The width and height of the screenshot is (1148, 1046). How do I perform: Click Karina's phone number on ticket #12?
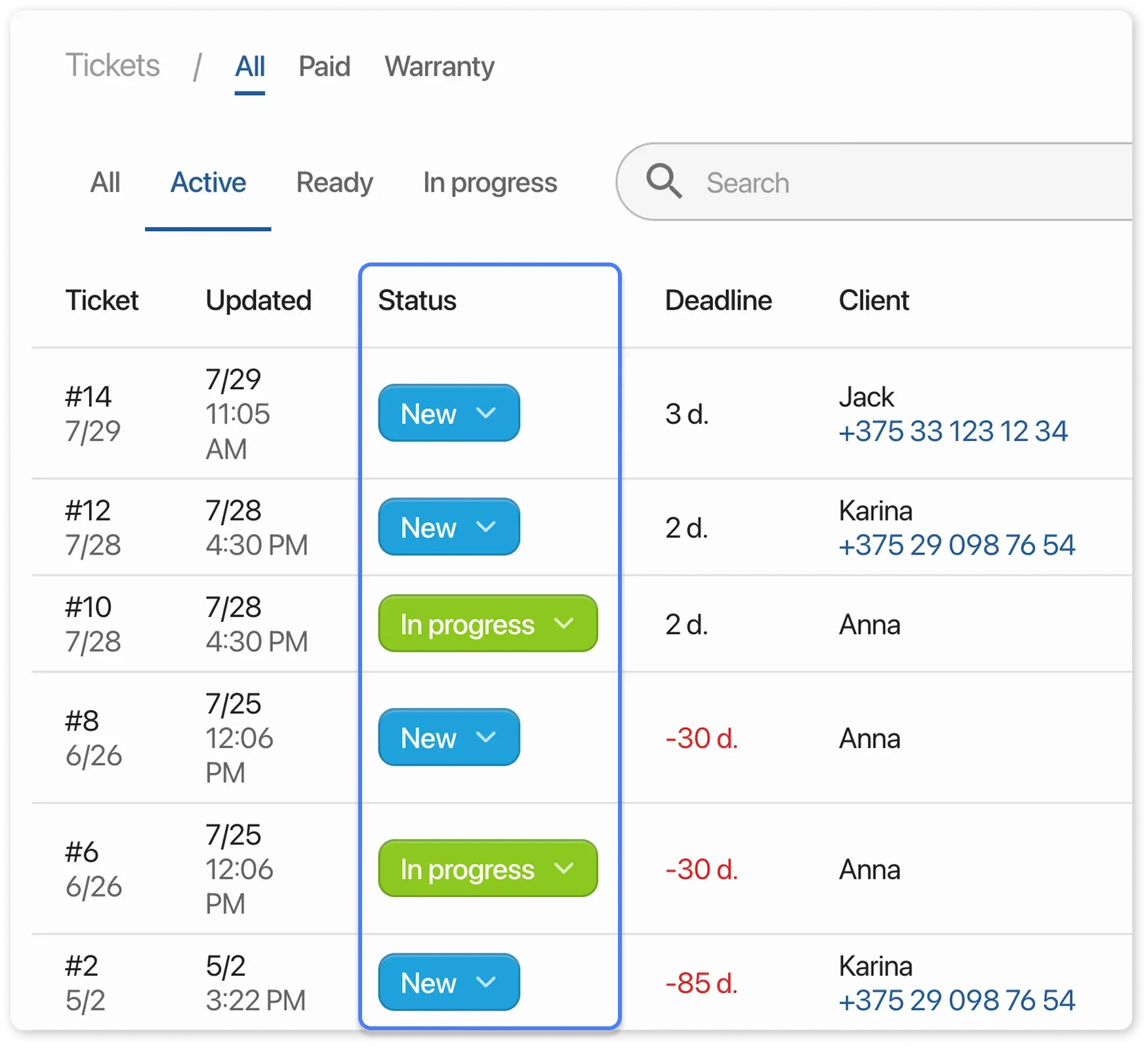[x=957, y=544]
